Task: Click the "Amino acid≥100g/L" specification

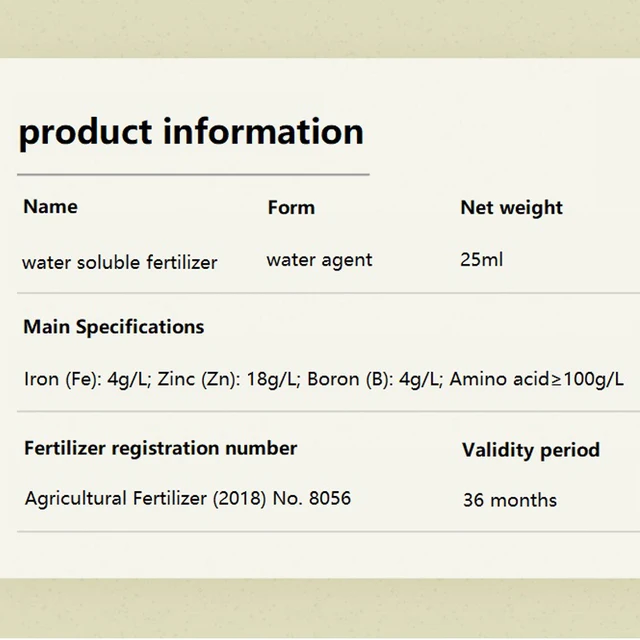Action: pyautogui.click(x=537, y=379)
